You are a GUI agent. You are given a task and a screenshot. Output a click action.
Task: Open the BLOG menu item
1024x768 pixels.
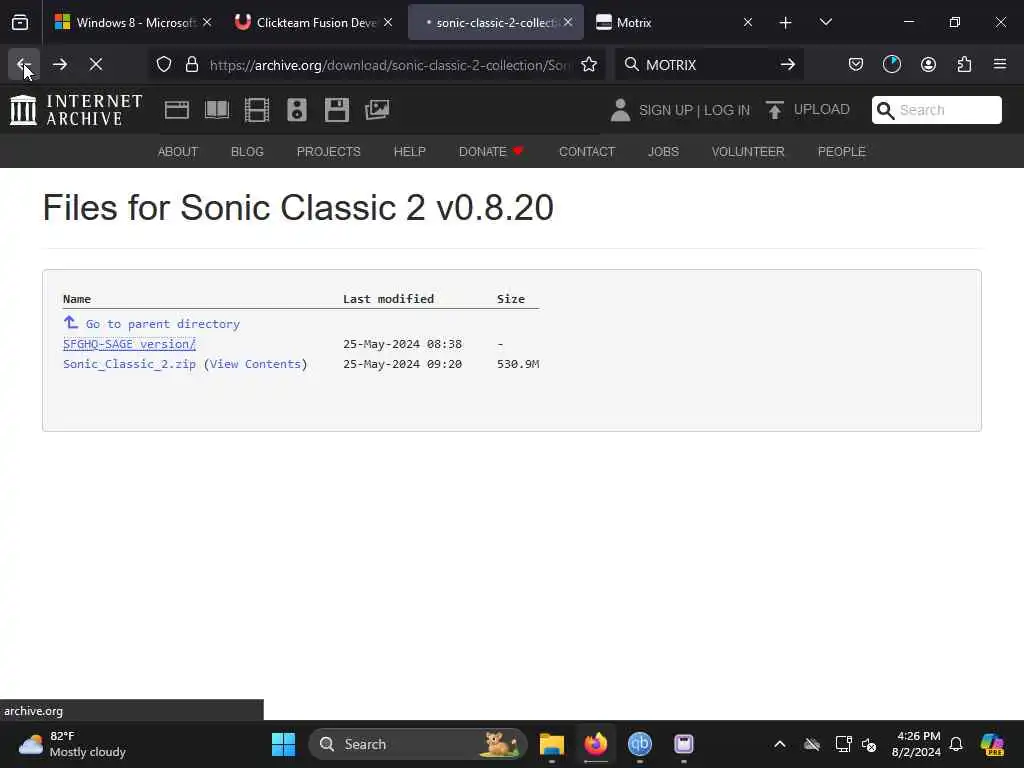(248, 152)
